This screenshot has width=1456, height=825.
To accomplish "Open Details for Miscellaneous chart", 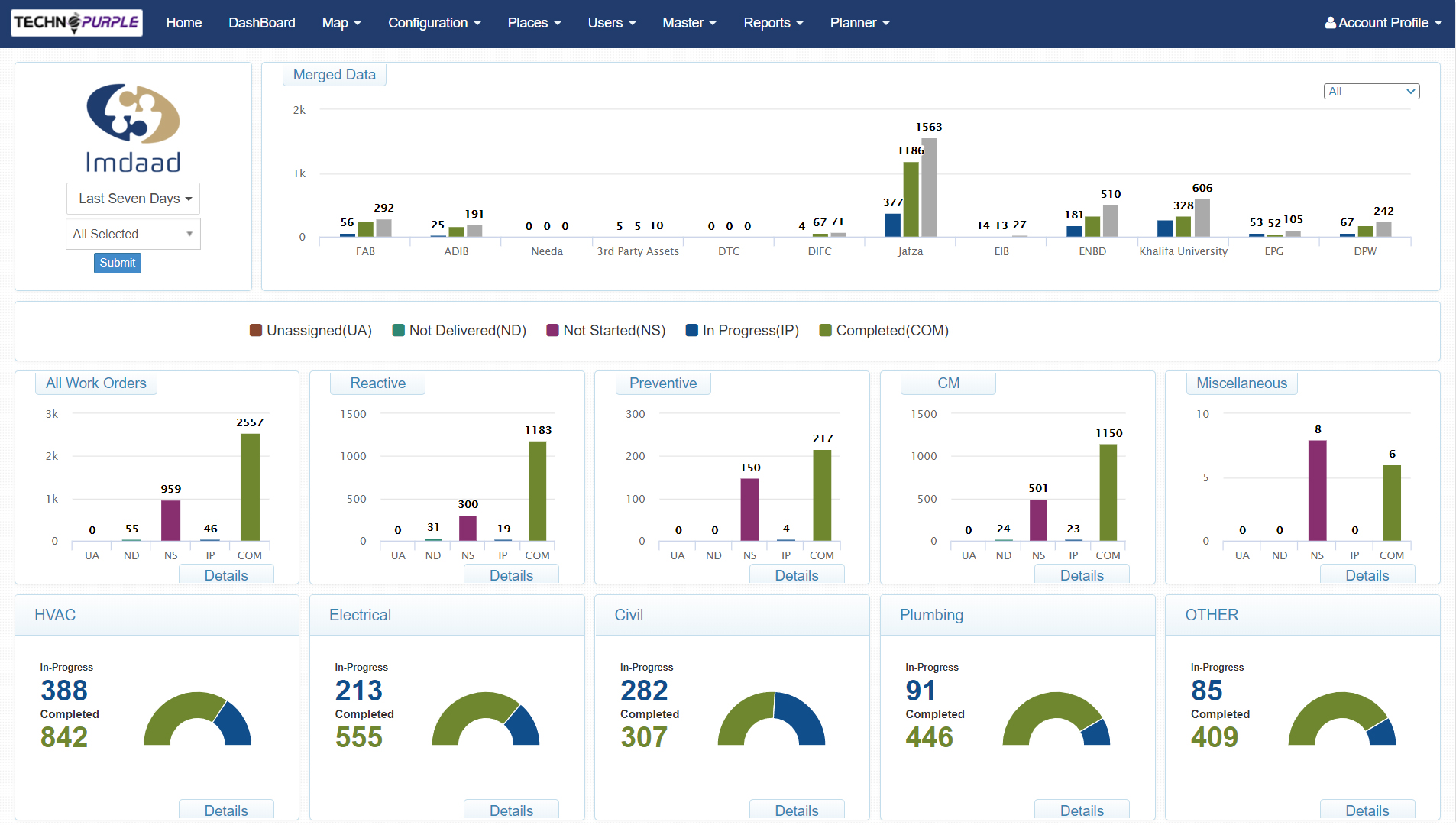I will pyautogui.click(x=1367, y=575).
